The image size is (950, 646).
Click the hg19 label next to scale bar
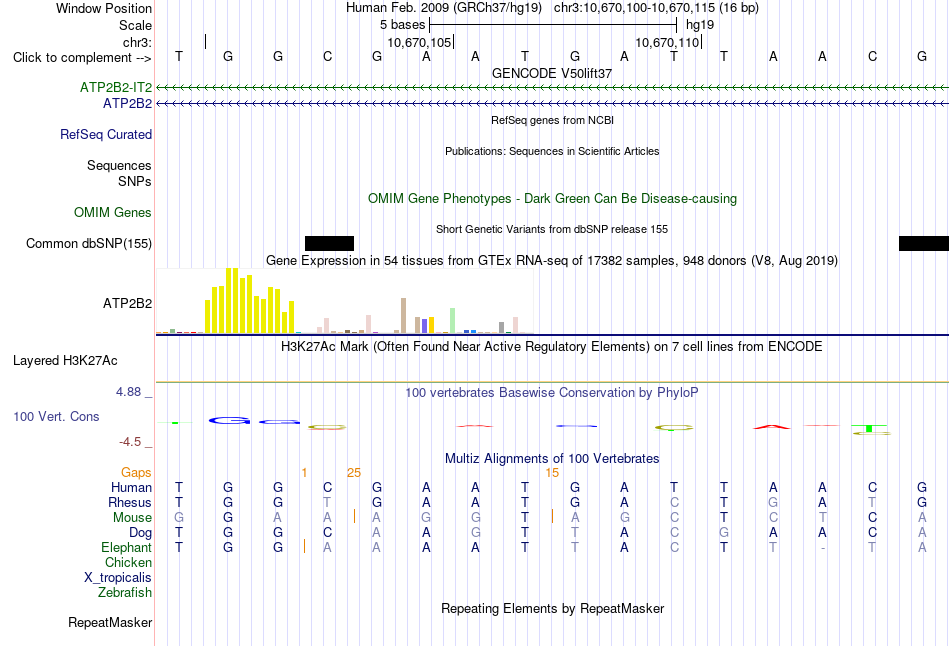coord(700,25)
